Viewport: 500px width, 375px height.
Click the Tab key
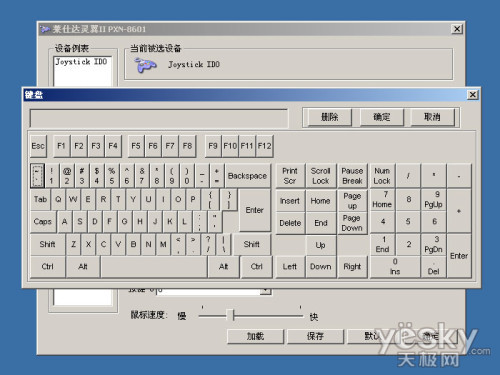[40, 199]
